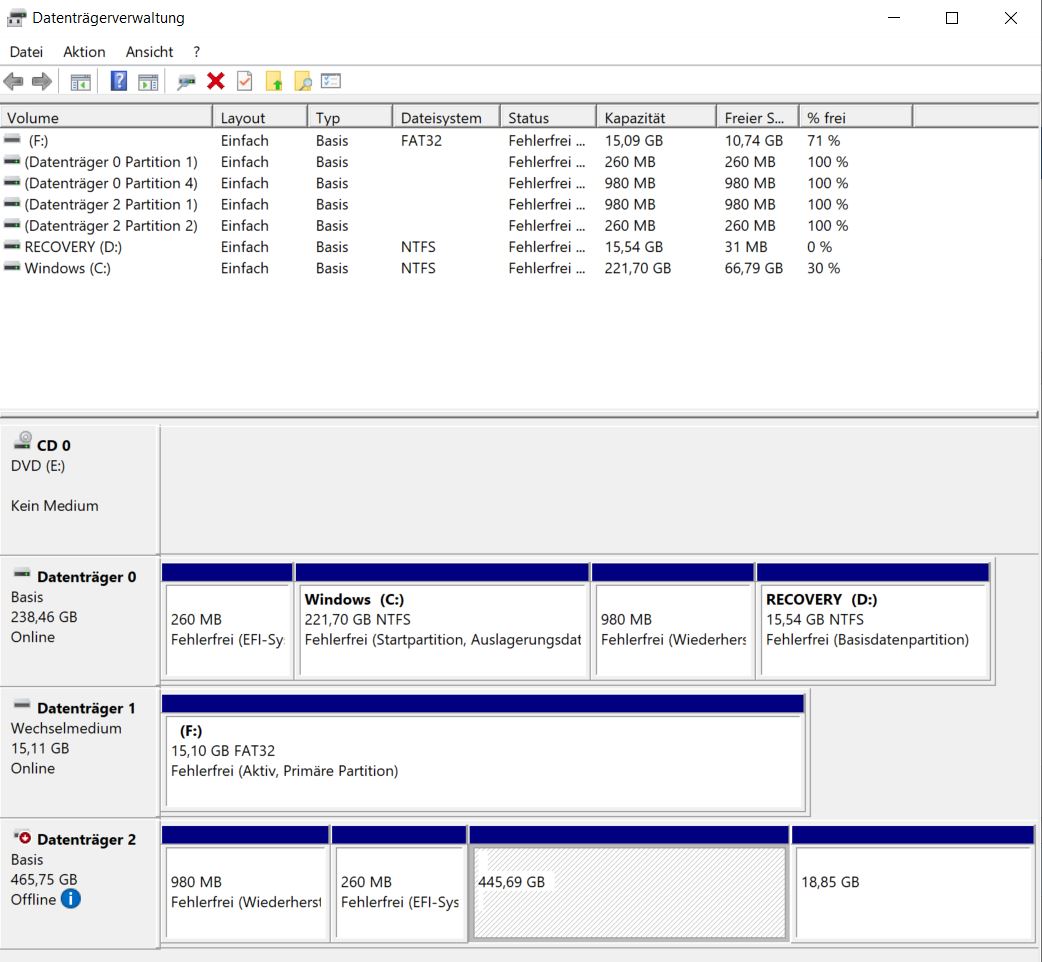Maximize the Datenträgerverwaltung window
This screenshot has width=1042, height=962.
click(952, 18)
